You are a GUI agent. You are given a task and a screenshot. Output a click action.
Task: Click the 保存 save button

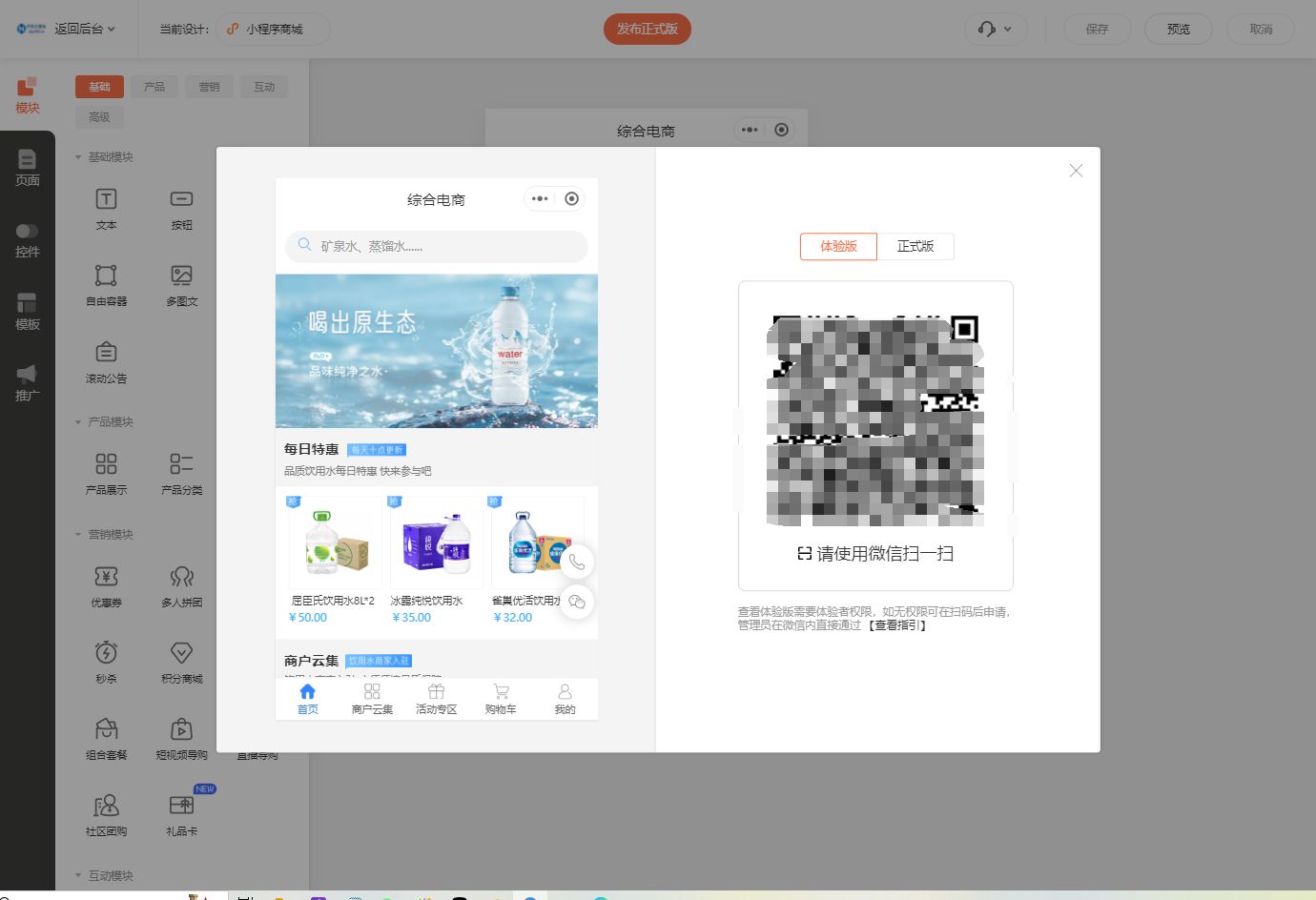tap(1097, 29)
